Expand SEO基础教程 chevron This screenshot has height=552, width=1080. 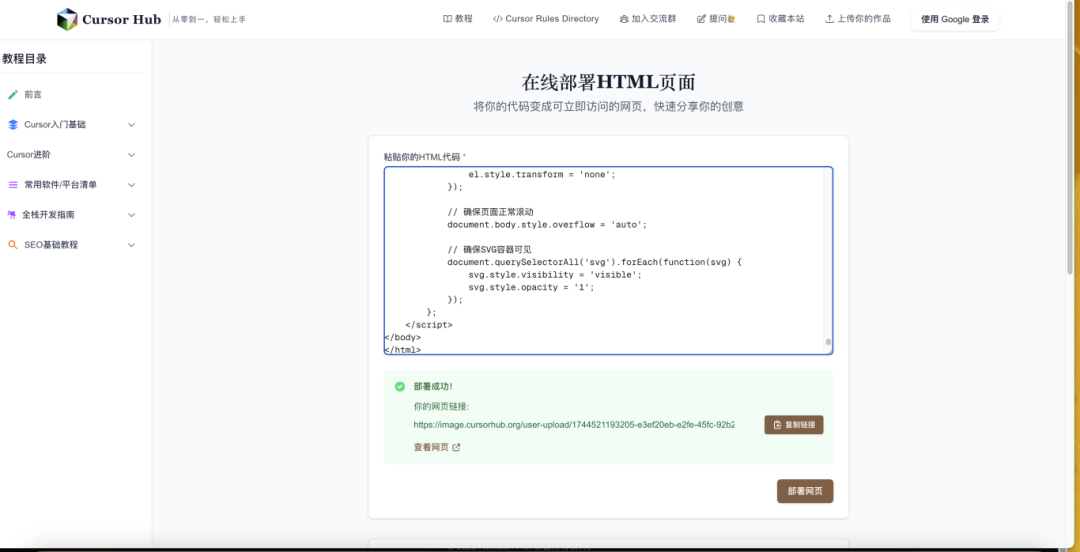coord(132,245)
